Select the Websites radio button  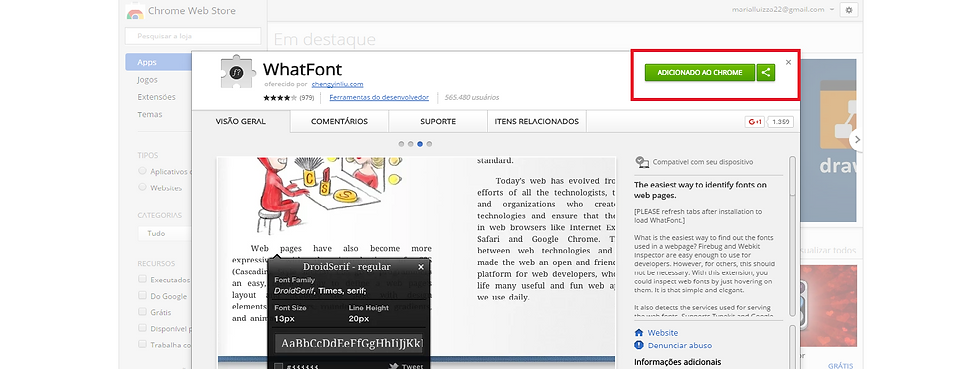[x=142, y=187]
